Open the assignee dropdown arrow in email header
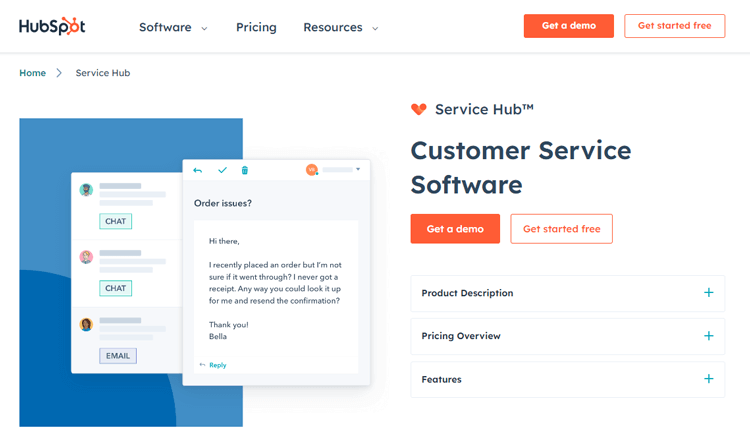 [x=358, y=169]
